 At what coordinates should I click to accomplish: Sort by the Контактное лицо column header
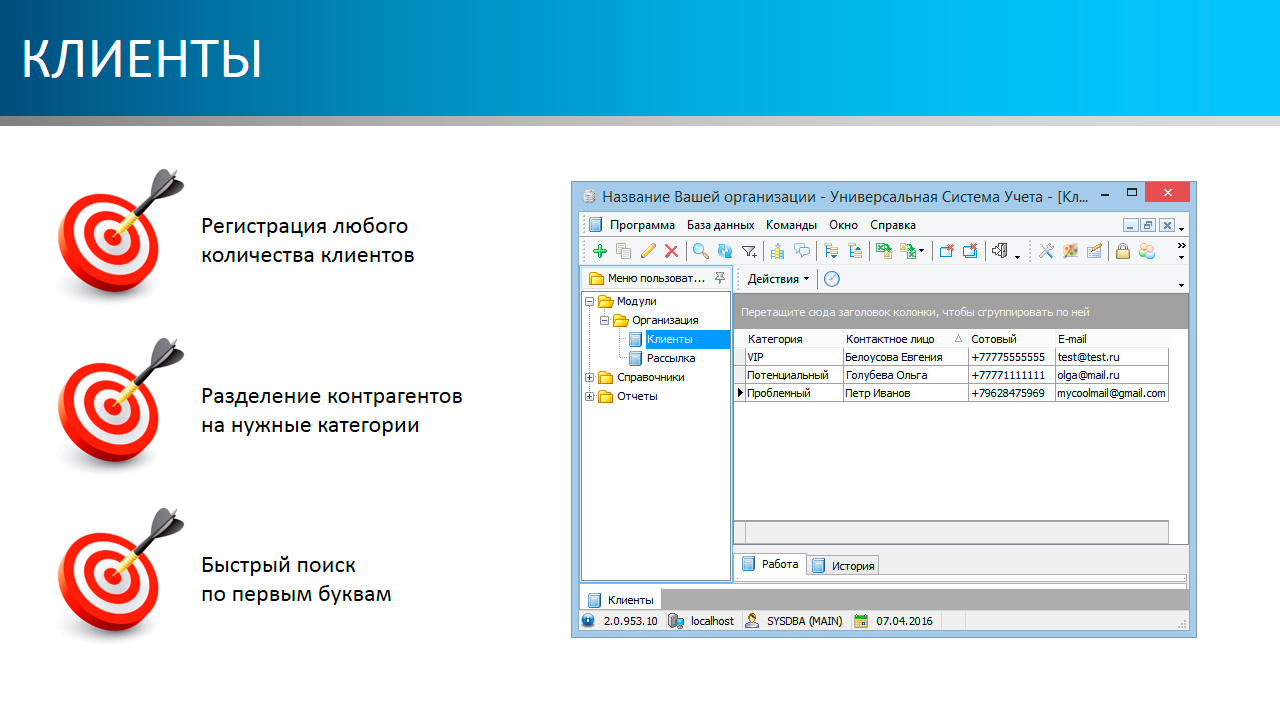(904, 339)
